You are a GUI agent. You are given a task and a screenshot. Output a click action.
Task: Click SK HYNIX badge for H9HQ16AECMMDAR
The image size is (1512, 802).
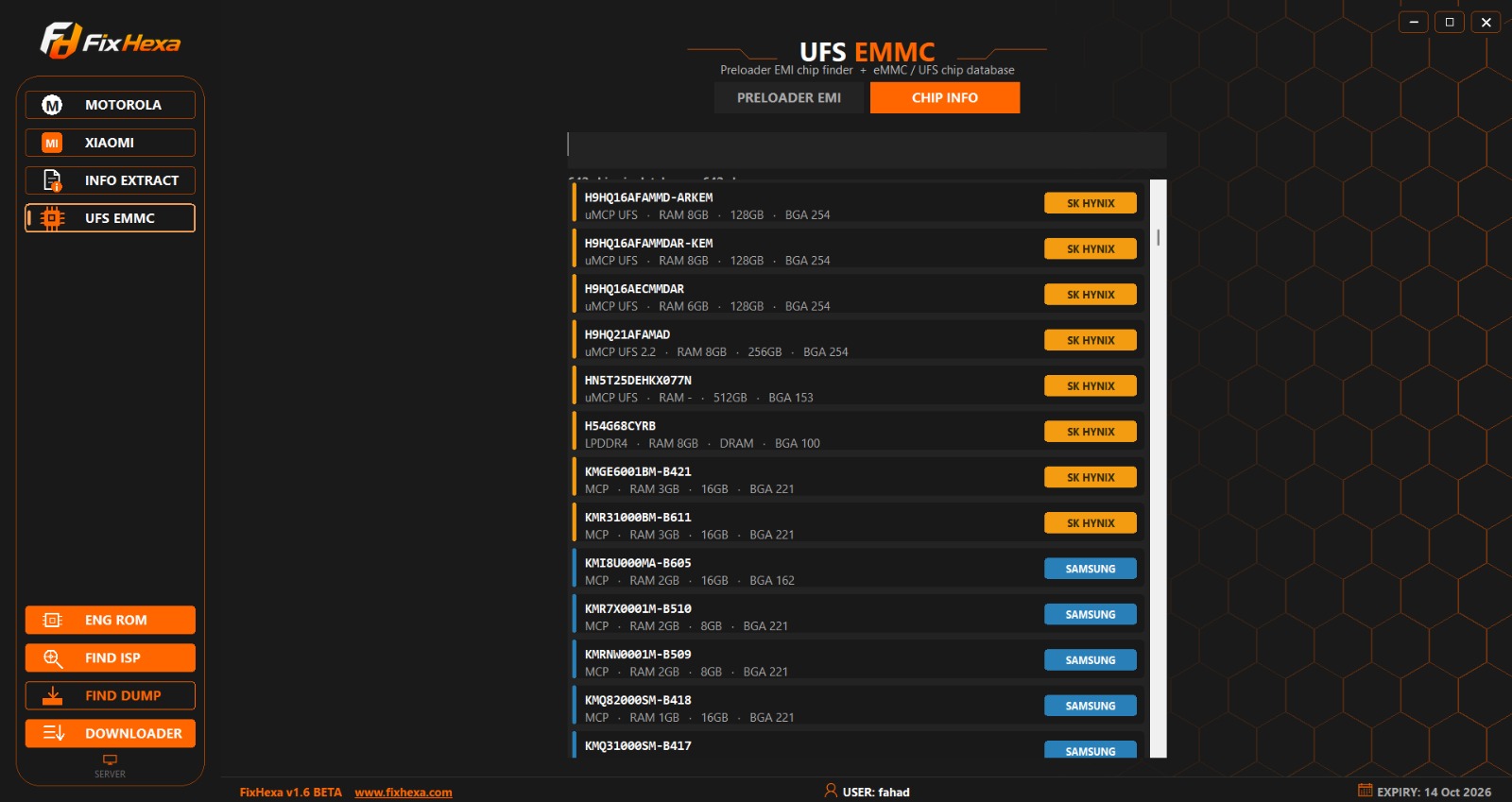(1091, 295)
